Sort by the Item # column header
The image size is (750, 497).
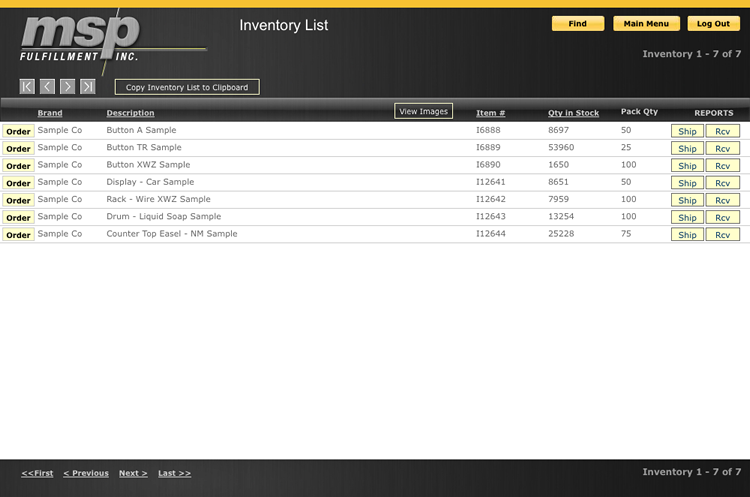(490, 113)
